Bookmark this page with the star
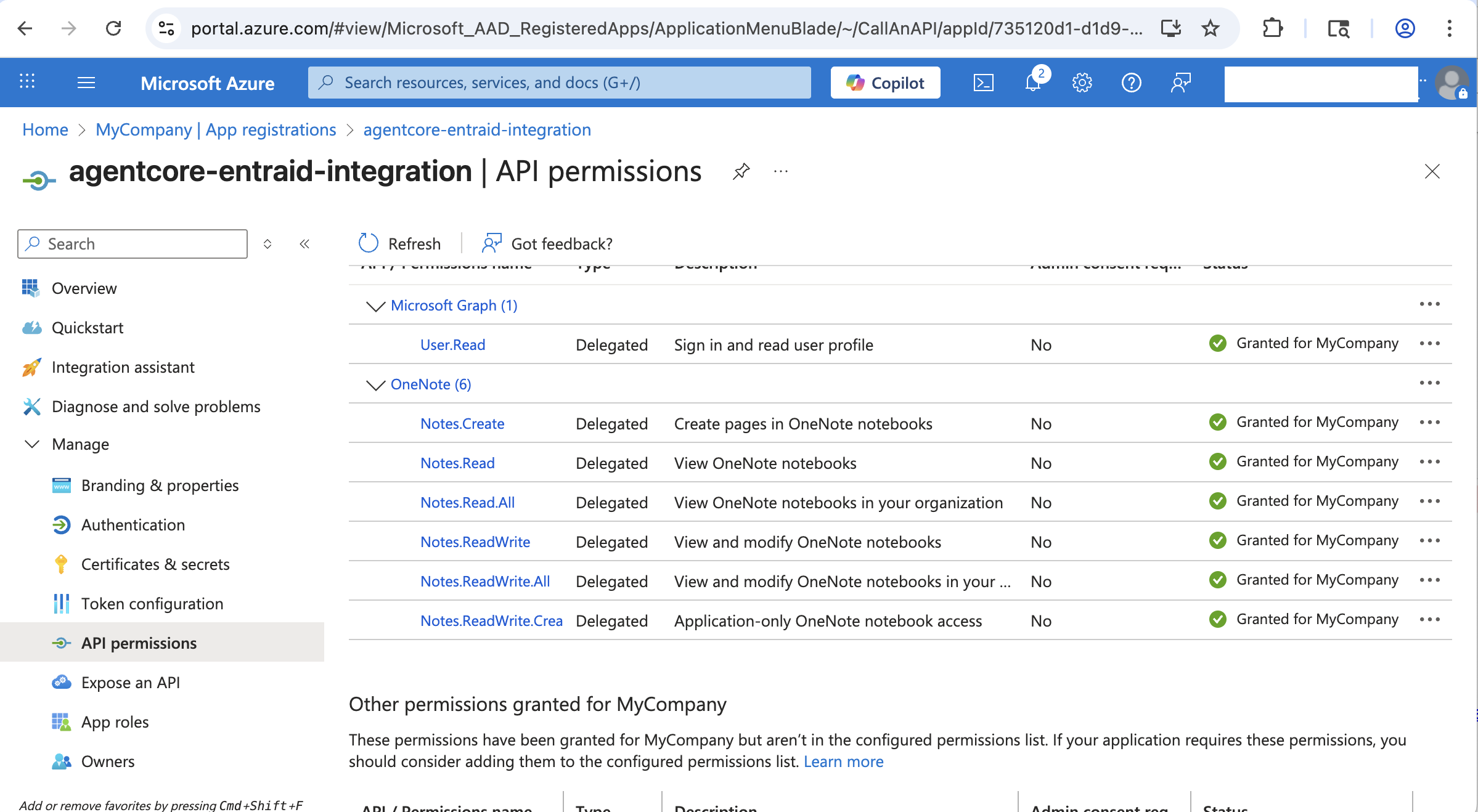 click(1211, 28)
